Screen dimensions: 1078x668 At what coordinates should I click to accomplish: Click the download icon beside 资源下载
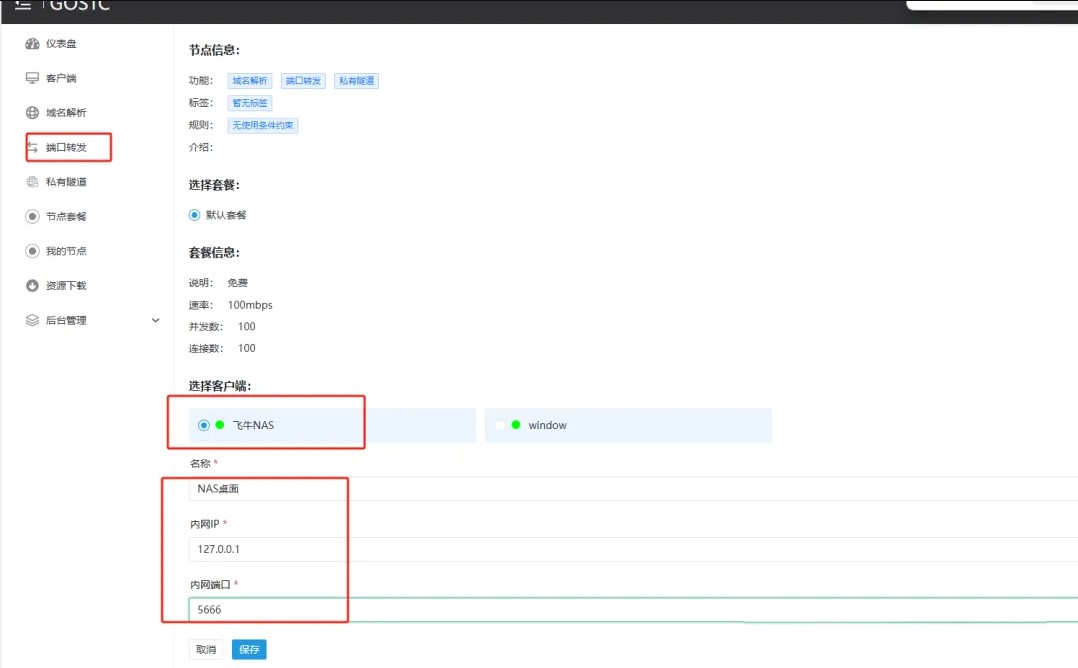[x=32, y=286]
